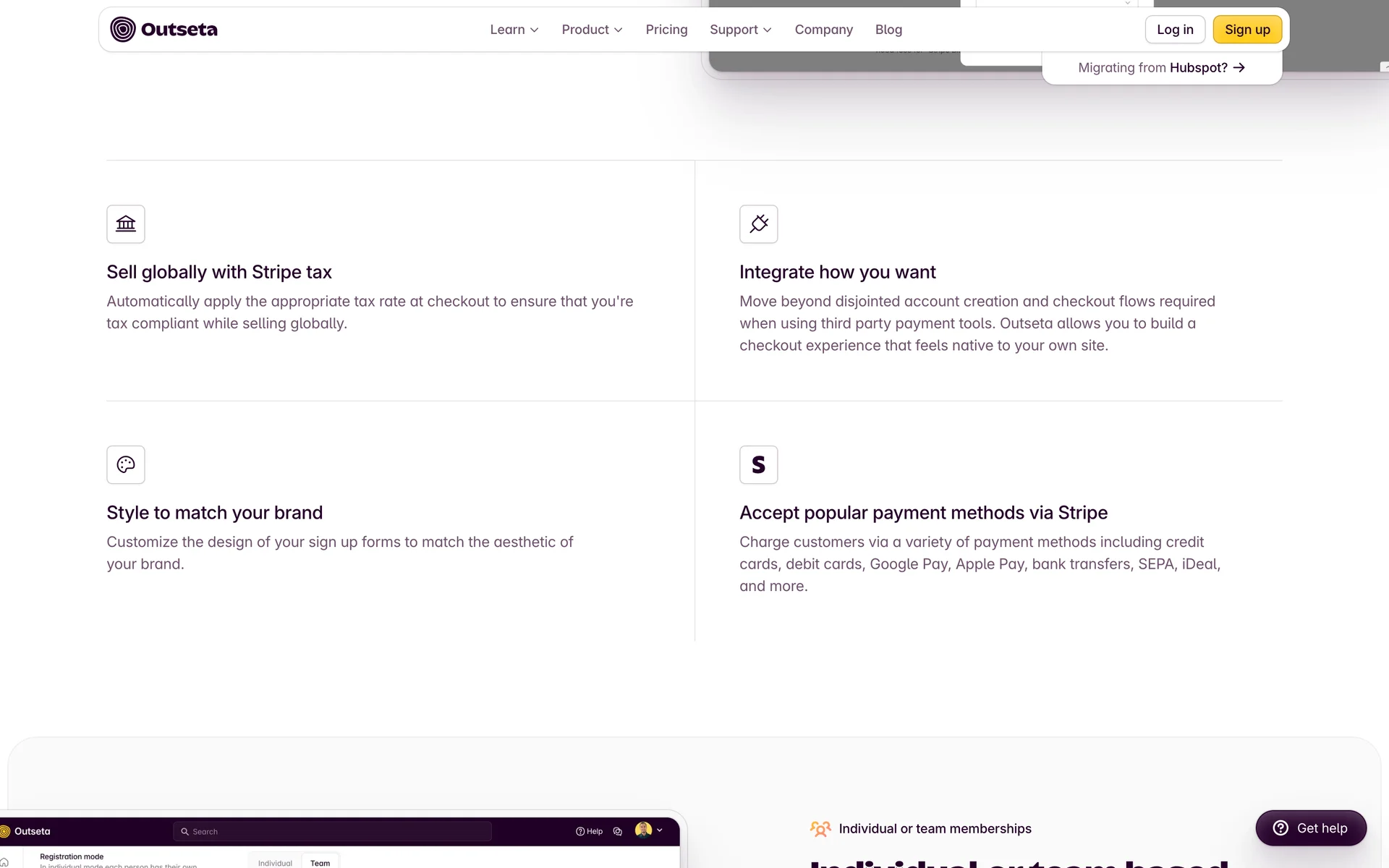Viewport: 1389px width, 868px height.
Task: Open the Company page
Action: tap(823, 30)
